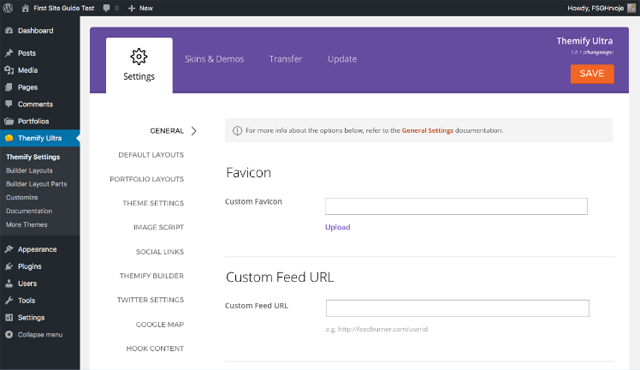Click the home icon beside site name
Image resolution: width=640 pixels, height=370 pixels.
click(25, 8)
